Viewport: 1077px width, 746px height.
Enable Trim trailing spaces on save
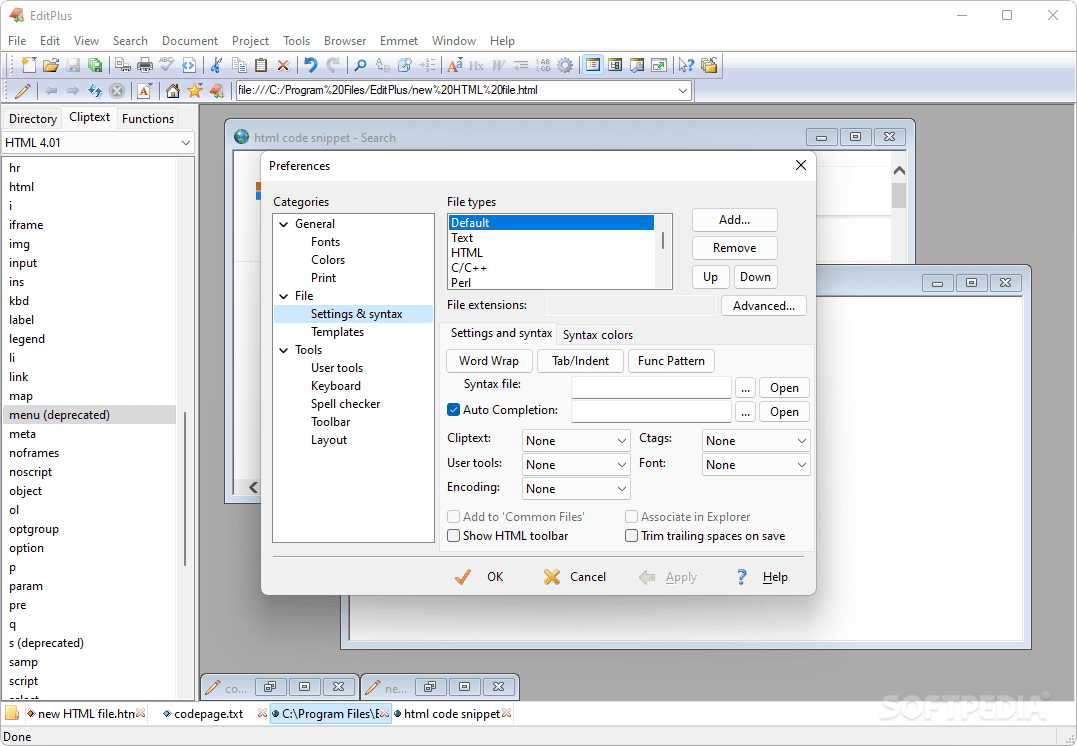click(x=631, y=536)
